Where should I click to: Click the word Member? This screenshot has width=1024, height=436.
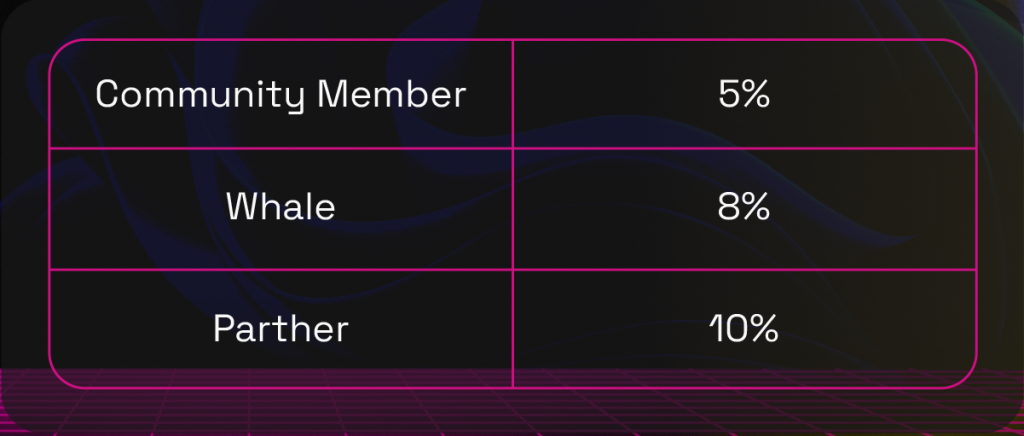391,93
